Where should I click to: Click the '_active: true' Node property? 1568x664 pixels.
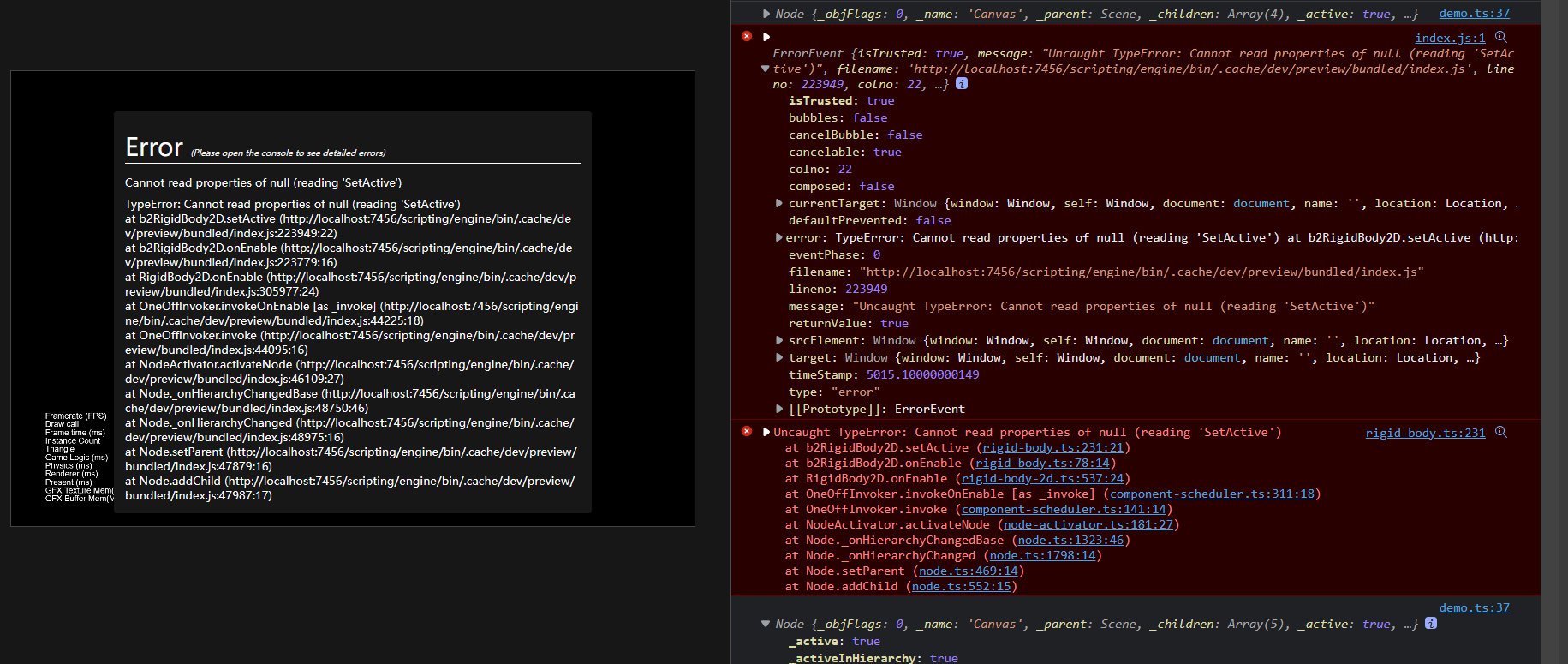tap(834, 641)
